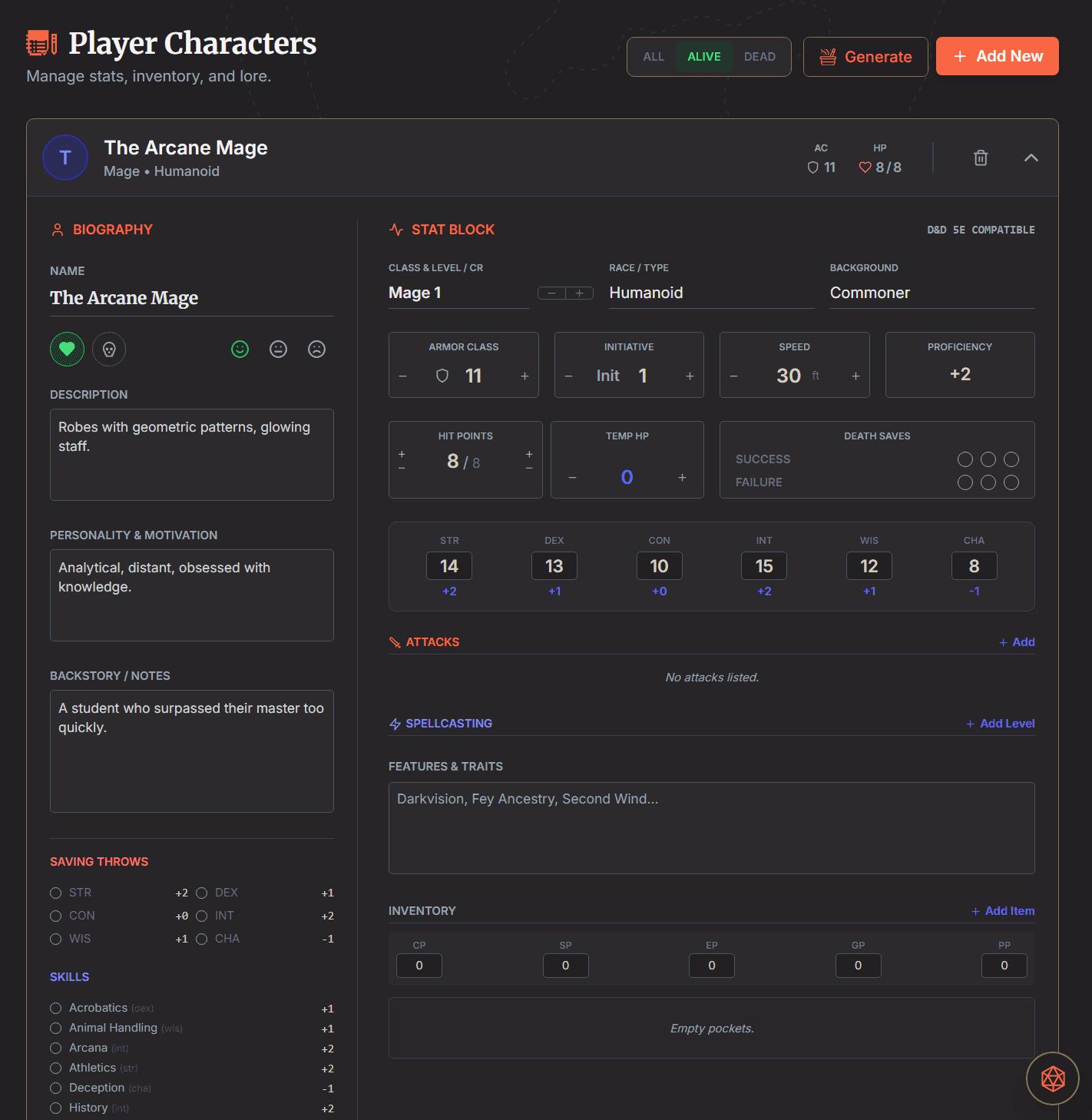1092x1120 pixels.
Task: Click the Biography person icon
Action: tap(58, 230)
